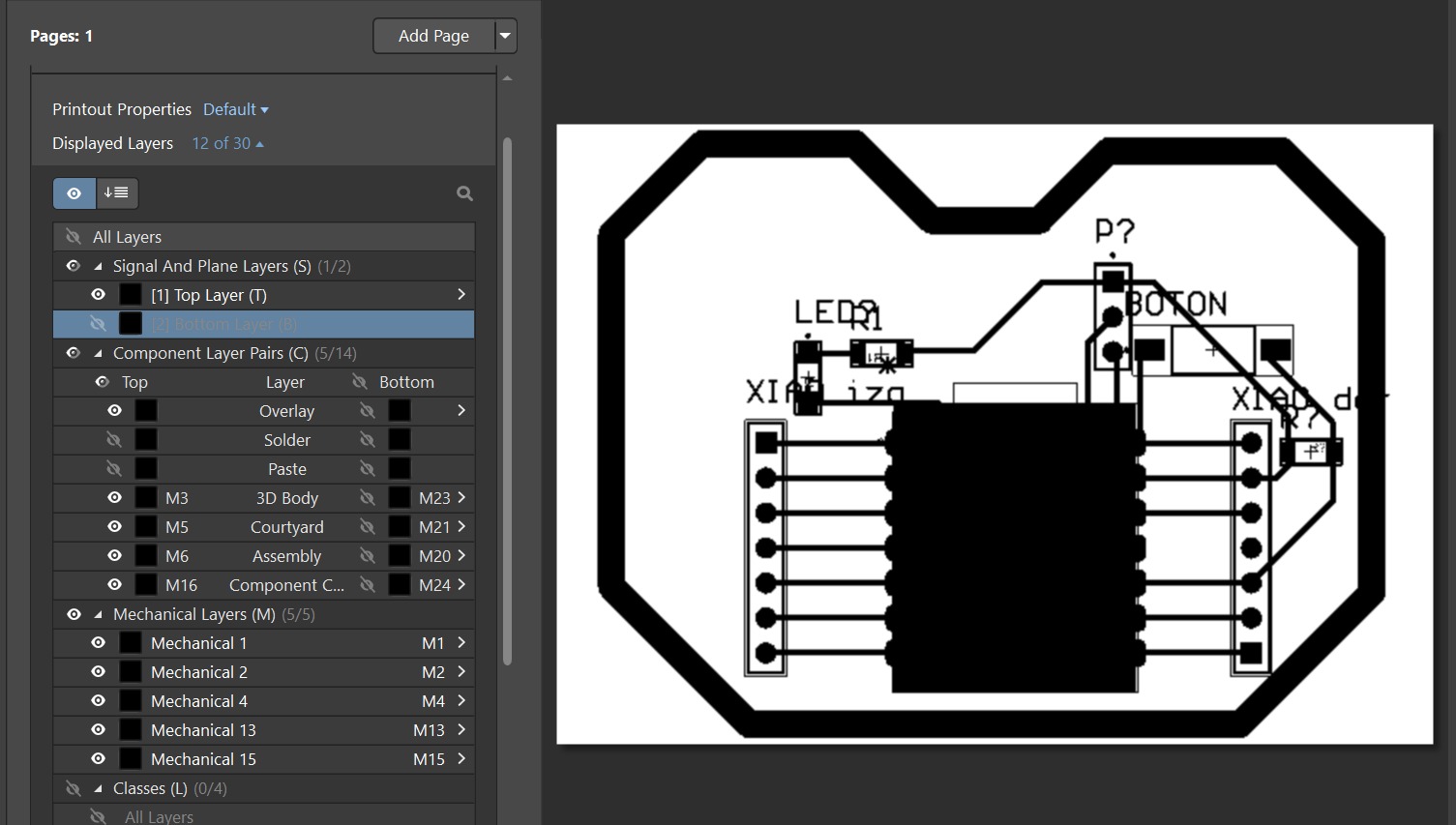The height and width of the screenshot is (825, 1456).
Task: Collapse the Displayed Layers 12 of 30 list
Action: [x=227, y=143]
